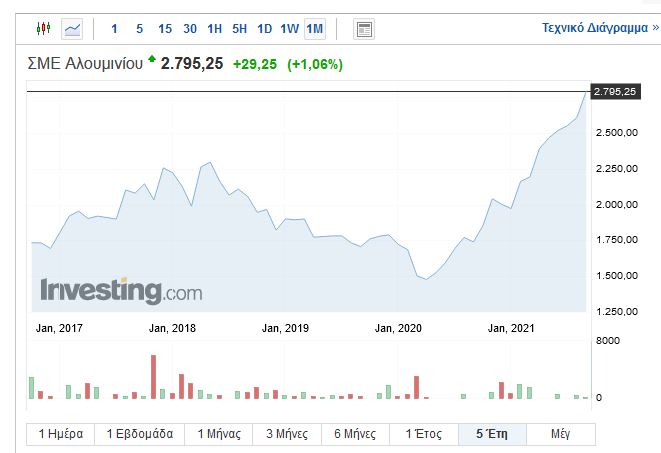Choose the 1D daily interval
The width and height of the screenshot is (661, 453).
point(264,29)
